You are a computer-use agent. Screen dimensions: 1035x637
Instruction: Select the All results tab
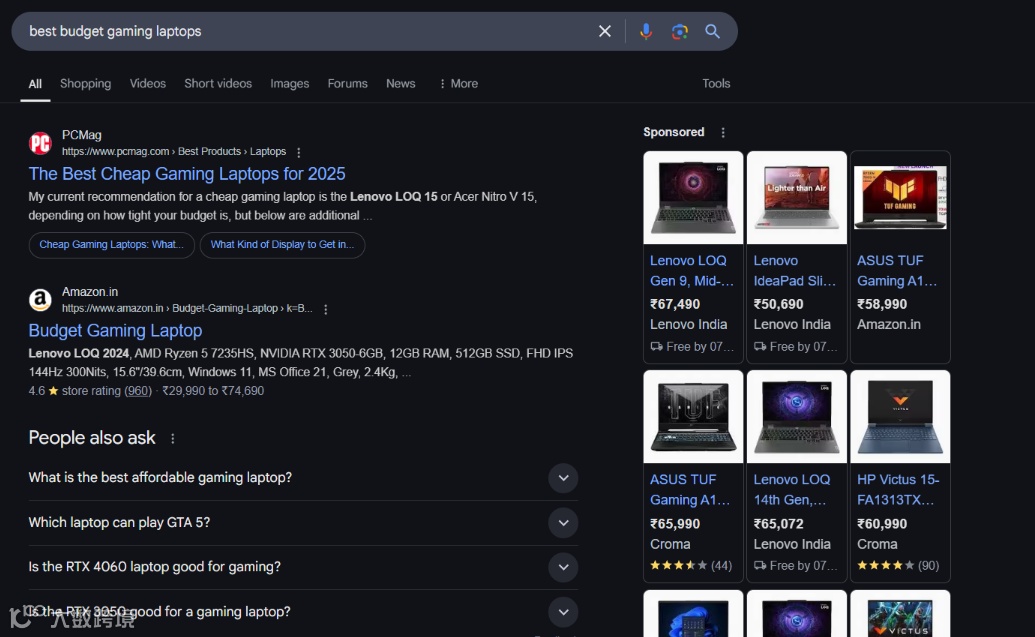pos(35,84)
